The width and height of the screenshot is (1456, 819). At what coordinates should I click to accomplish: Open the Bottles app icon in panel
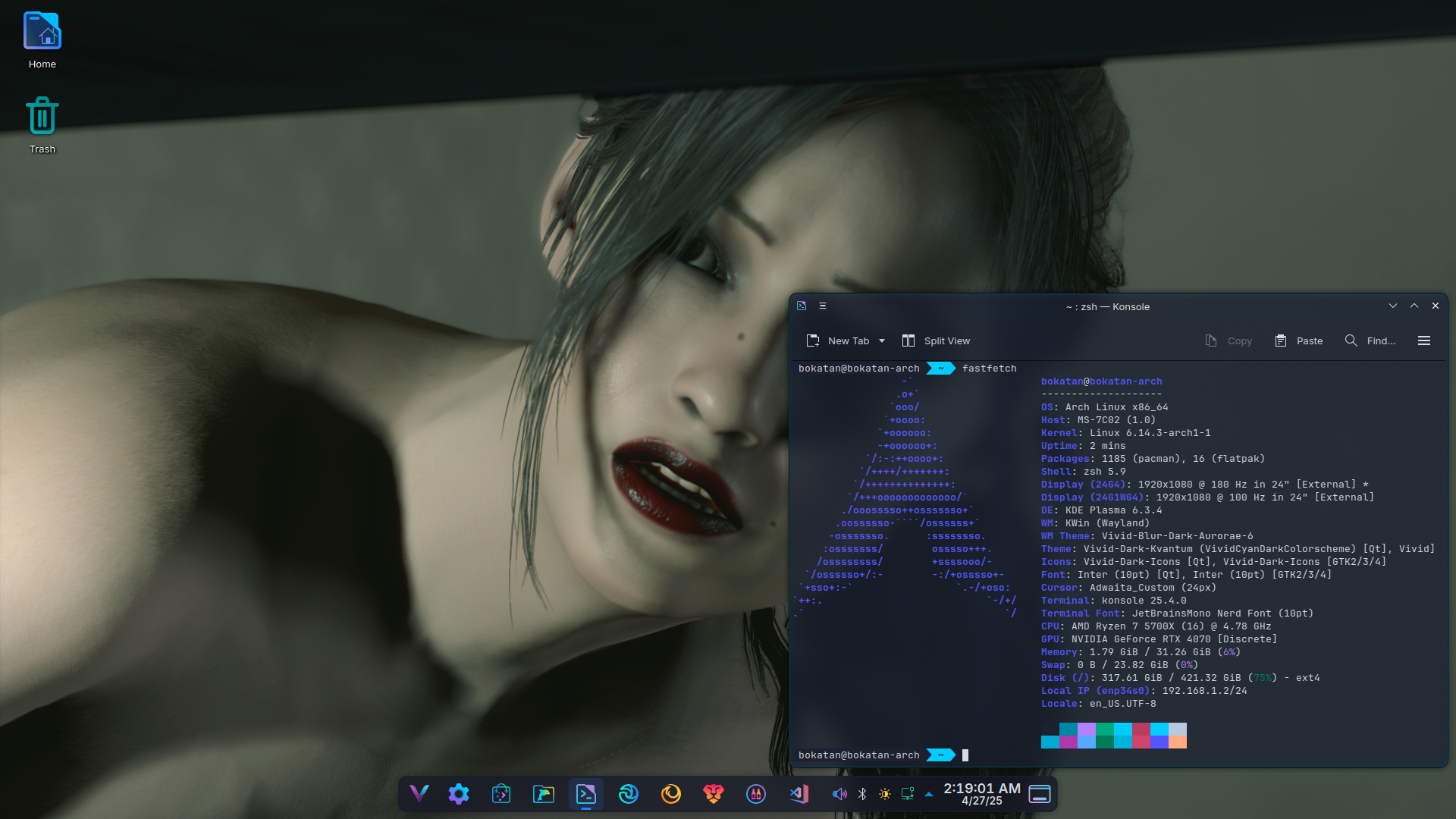point(756,794)
